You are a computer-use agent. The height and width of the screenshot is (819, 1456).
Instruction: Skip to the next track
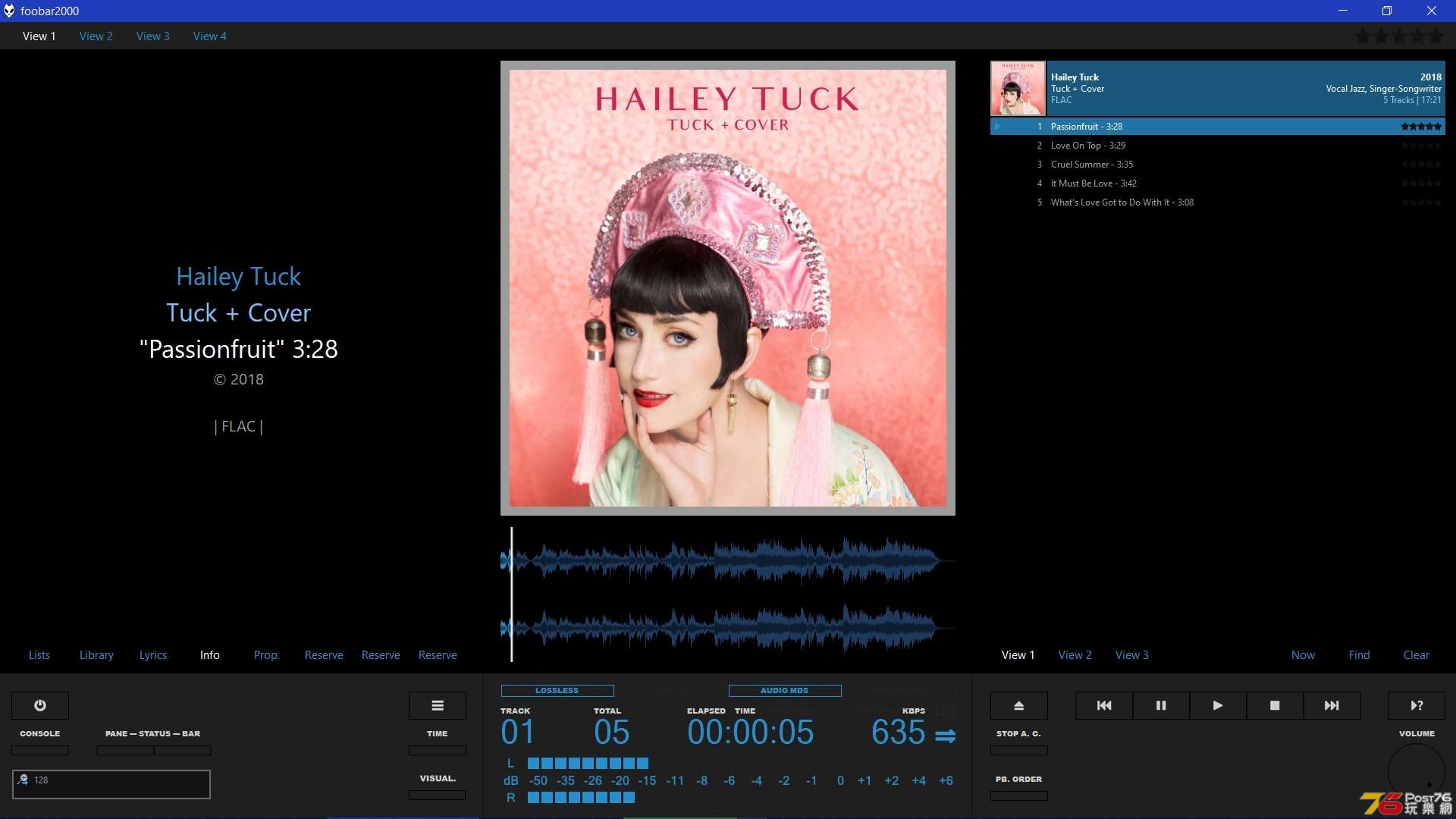(1332, 705)
